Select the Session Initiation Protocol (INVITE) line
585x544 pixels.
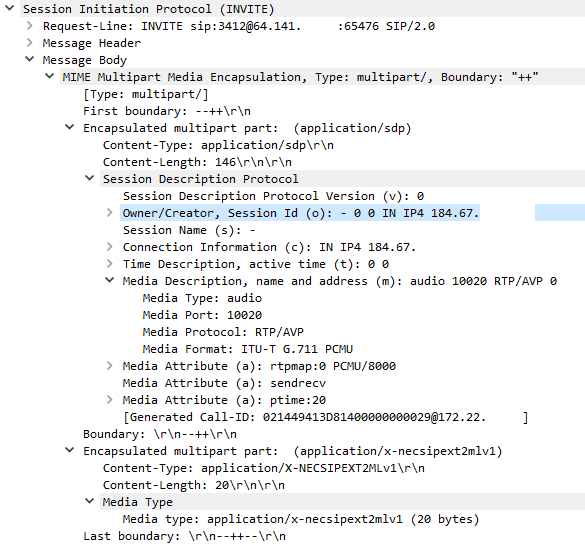[x=148, y=9]
